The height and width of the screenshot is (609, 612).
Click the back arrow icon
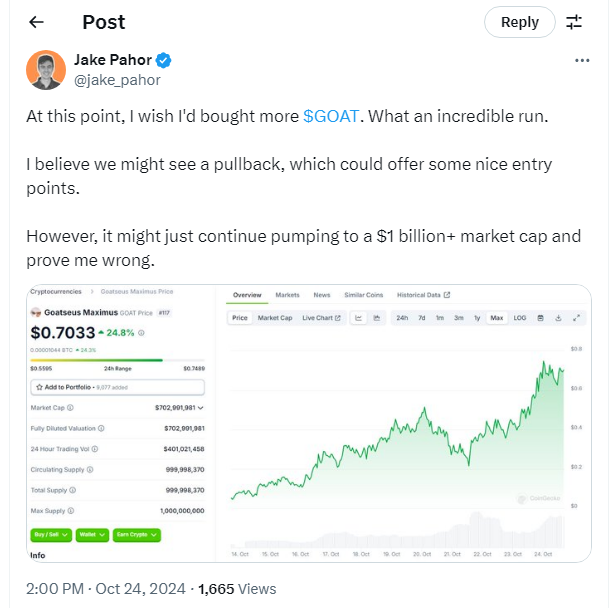click(36, 22)
